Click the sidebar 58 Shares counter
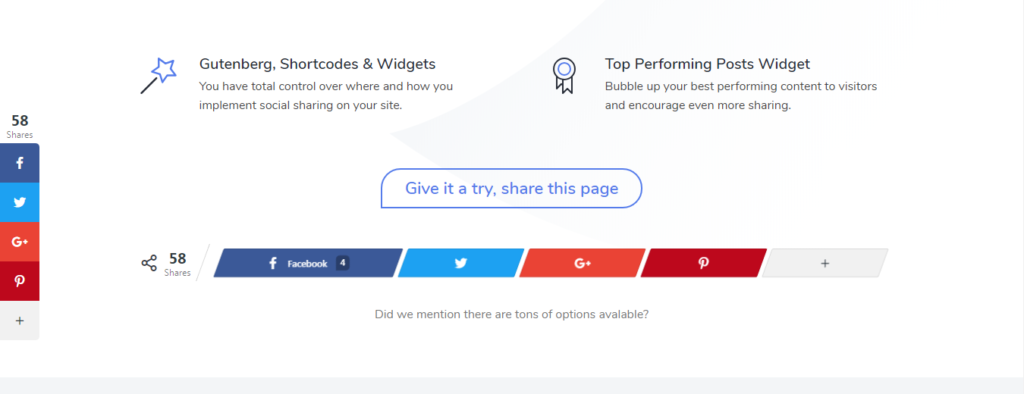The image size is (1024, 394). (20, 127)
